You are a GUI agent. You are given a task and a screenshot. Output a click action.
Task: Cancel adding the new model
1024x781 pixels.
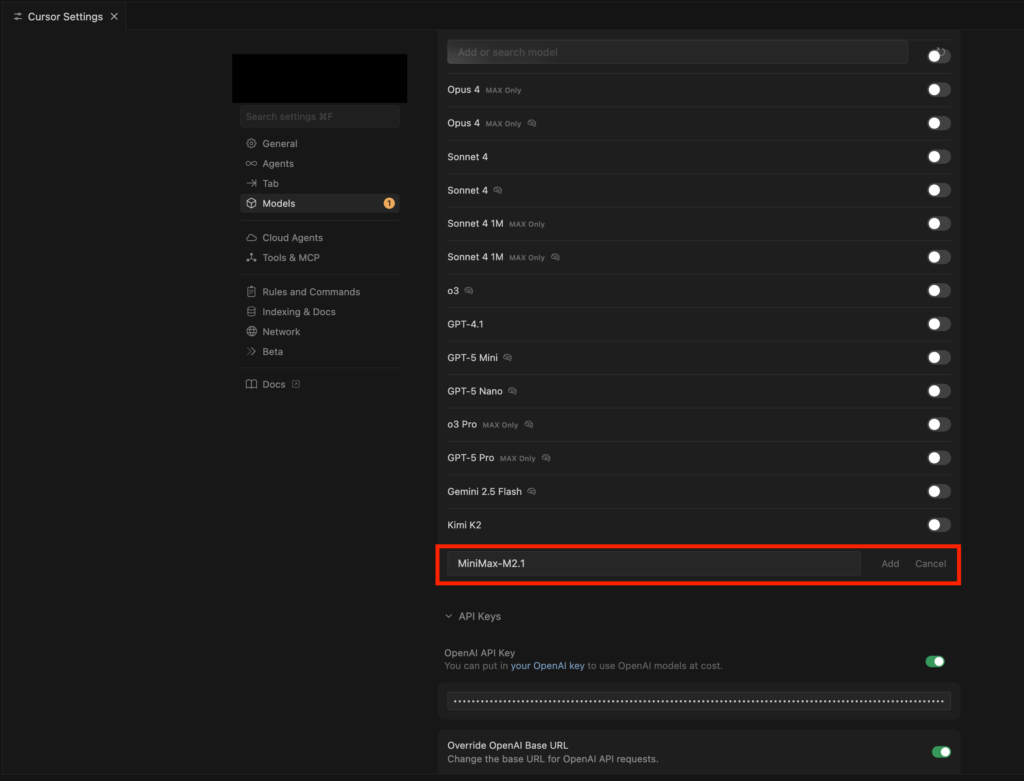click(930, 564)
